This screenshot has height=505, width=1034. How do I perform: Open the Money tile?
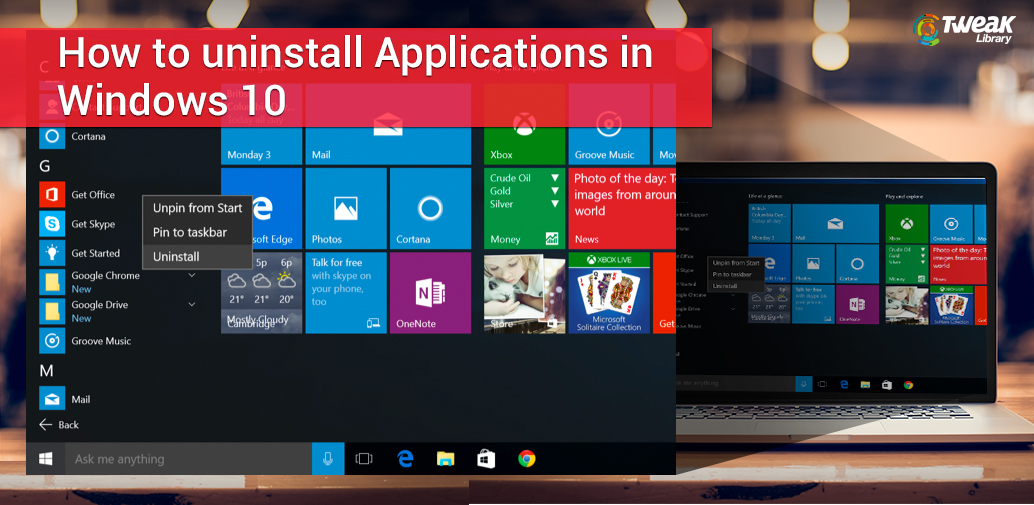click(x=525, y=208)
